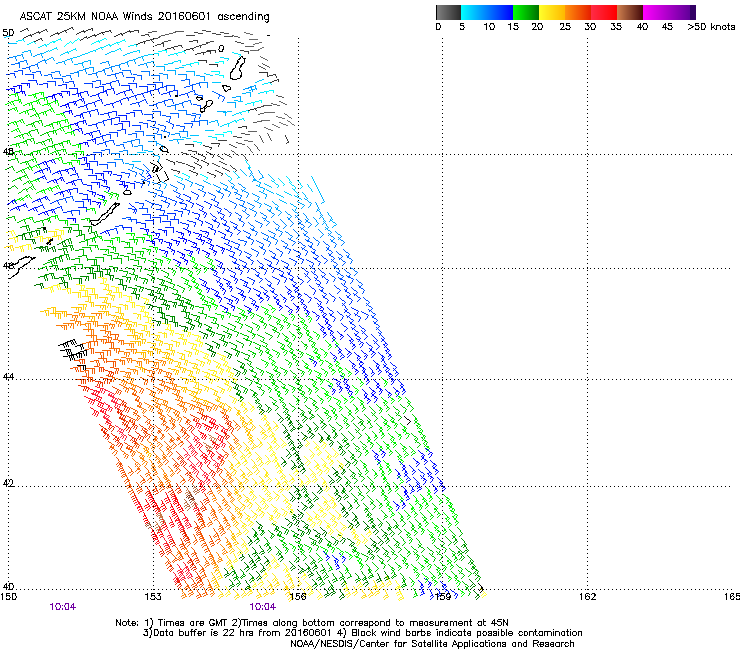
Task: Click the longitude label '162'
Action: click(588, 597)
